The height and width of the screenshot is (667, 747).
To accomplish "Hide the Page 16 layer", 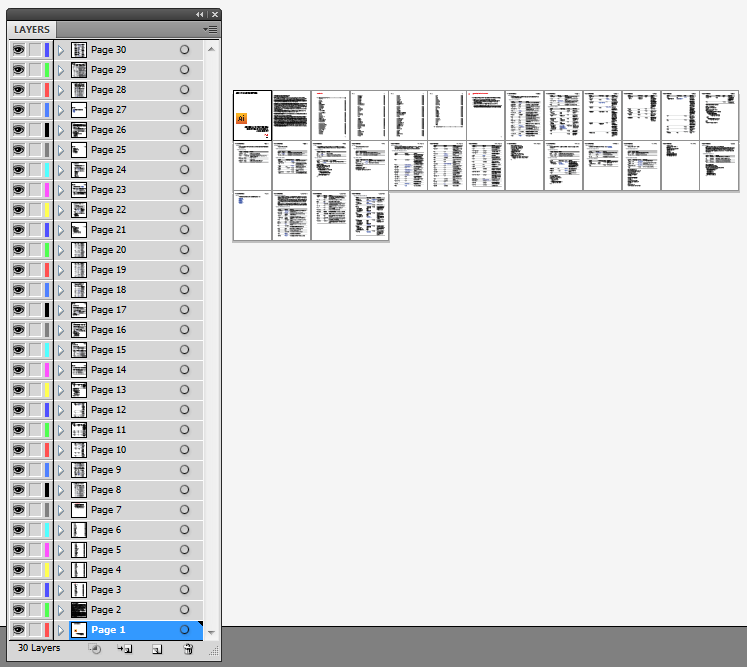I will pyautogui.click(x=19, y=330).
